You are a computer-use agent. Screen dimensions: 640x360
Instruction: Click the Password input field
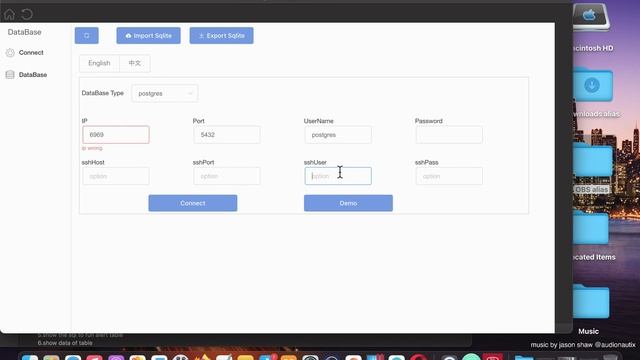point(449,135)
